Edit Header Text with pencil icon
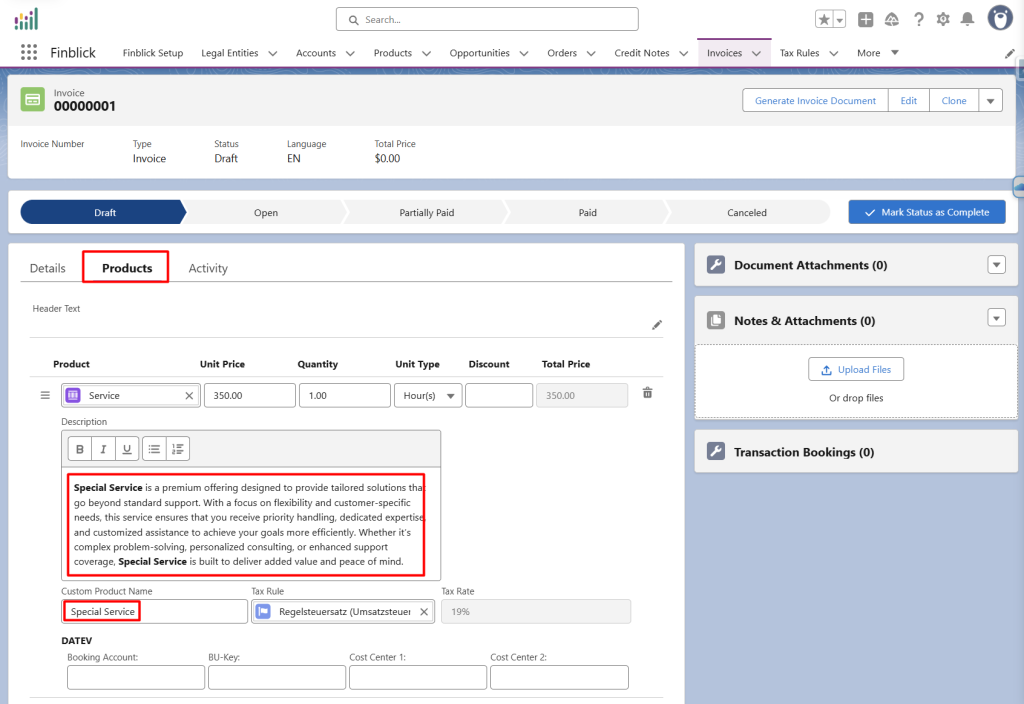The width and height of the screenshot is (1024, 704). coord(657,325)
